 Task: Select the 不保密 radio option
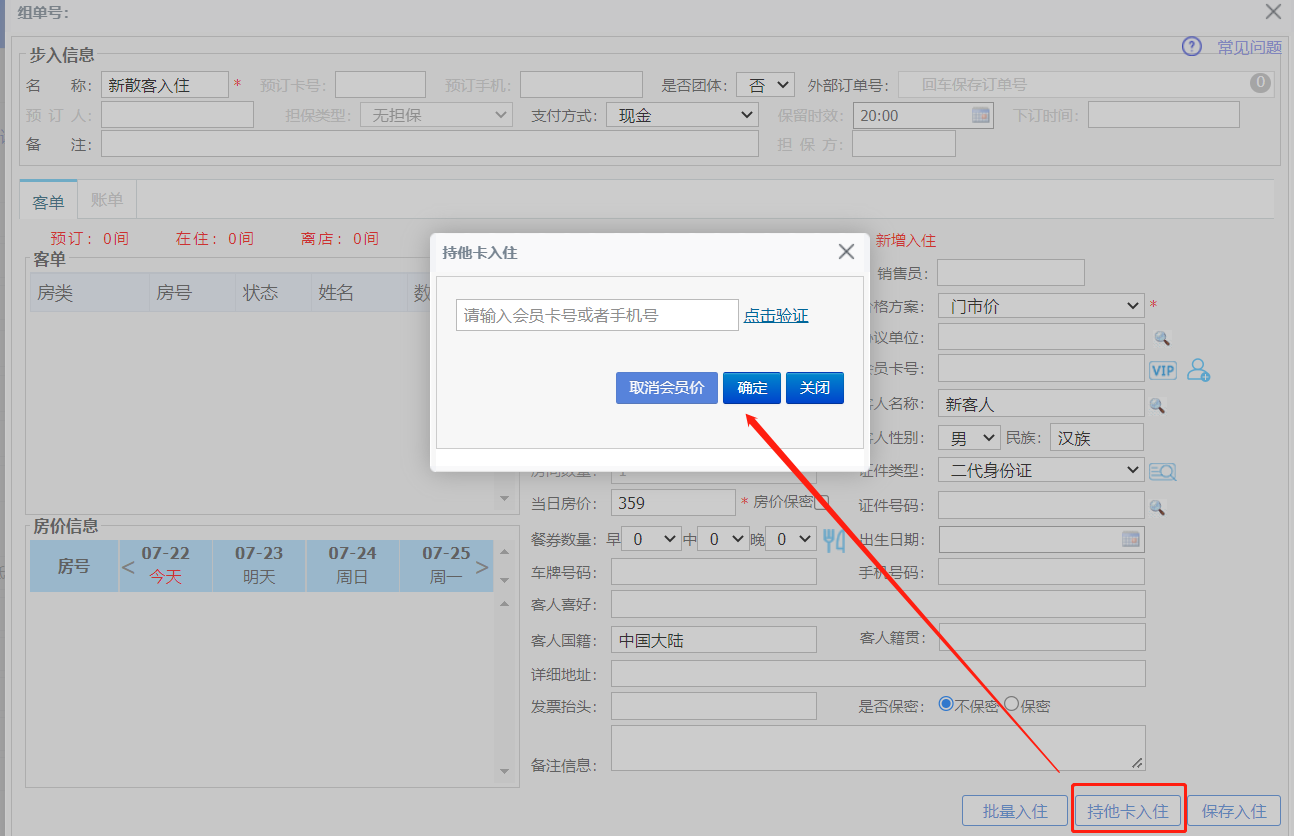click(x=946, y=704)
